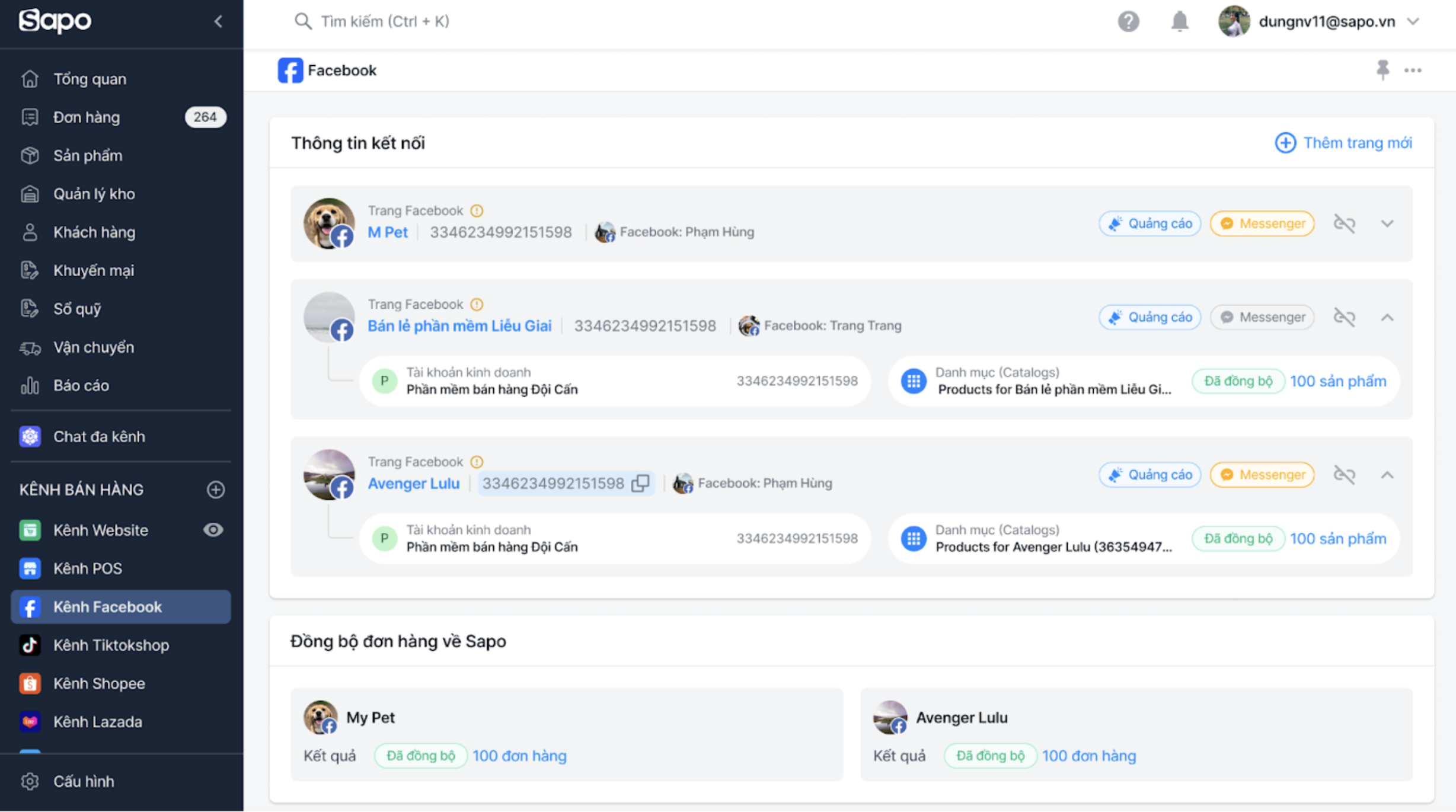Screen dimensions: 1456x812
Task: Click info icon beside M Pet Trang Facebook
Action: 477,210
